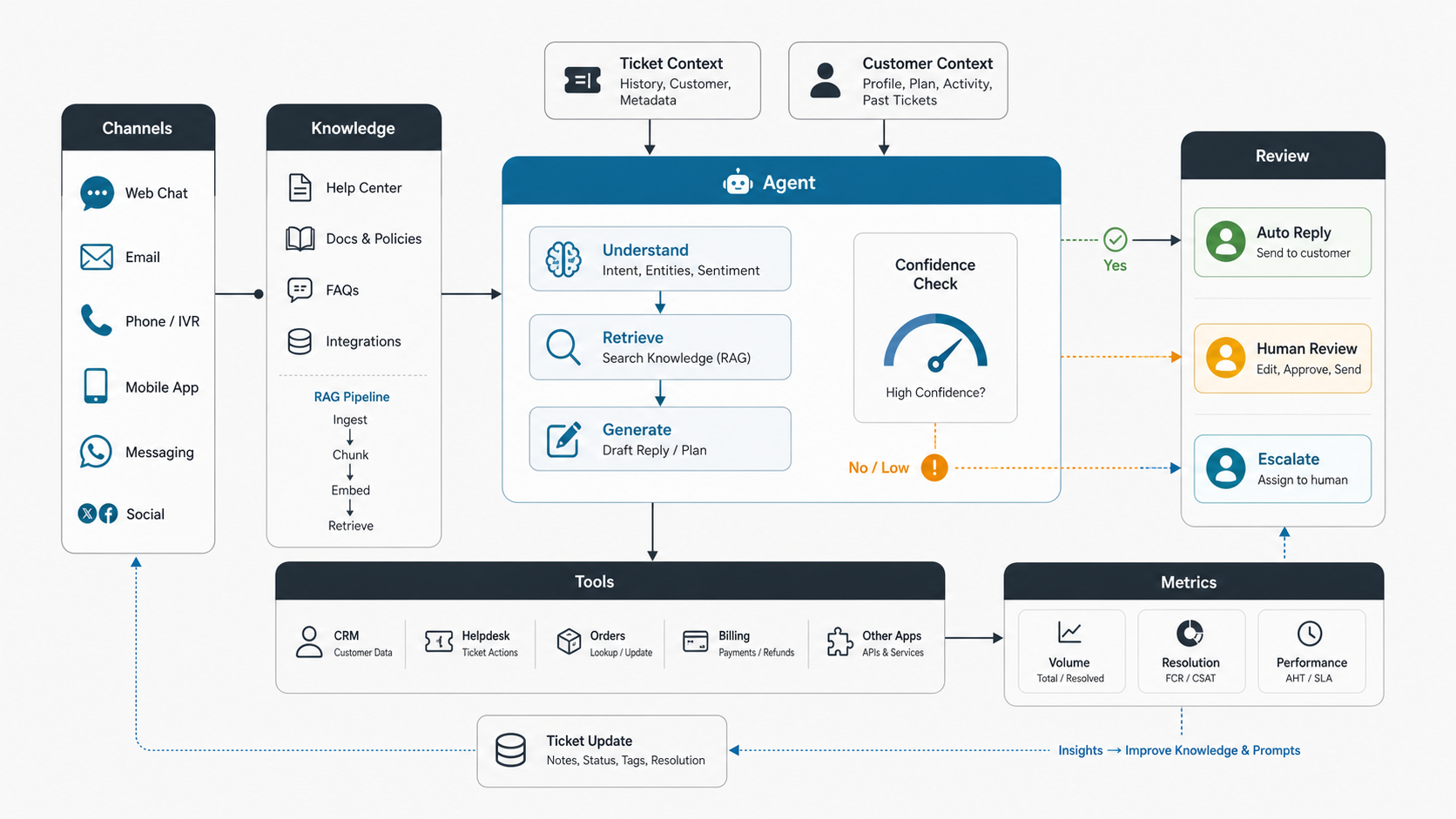This screenshot has height=819, width=1456.
Task: Click the Helpdesk ticket icon
Action: pos(439,642)
